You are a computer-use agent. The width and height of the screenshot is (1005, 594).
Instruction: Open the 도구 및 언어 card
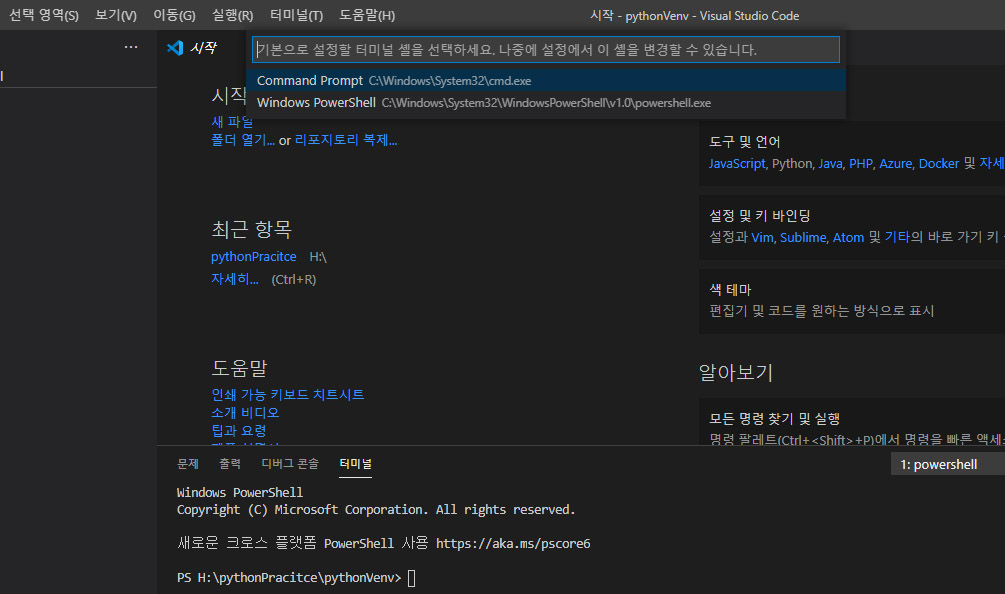pyautogui.click(x=852, y=153)
